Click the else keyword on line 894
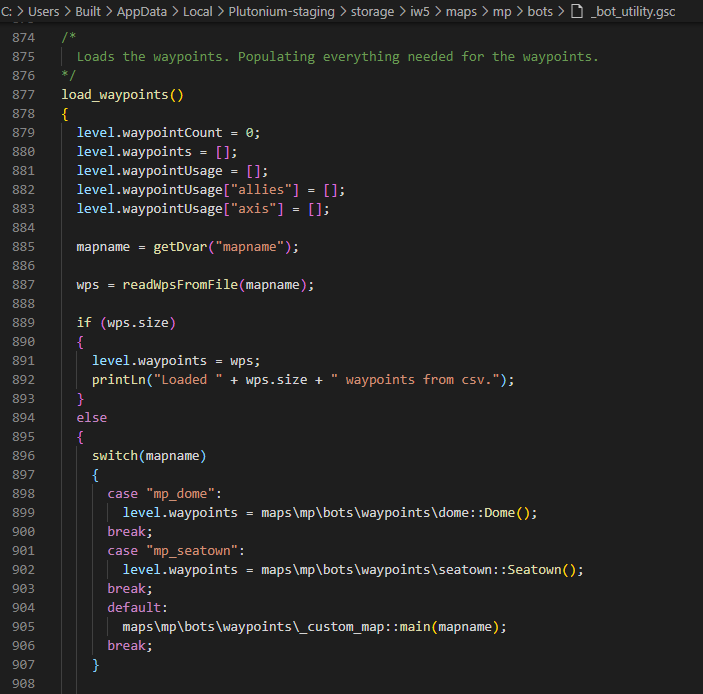Screen dimensions: 703x694 (92, 418)
